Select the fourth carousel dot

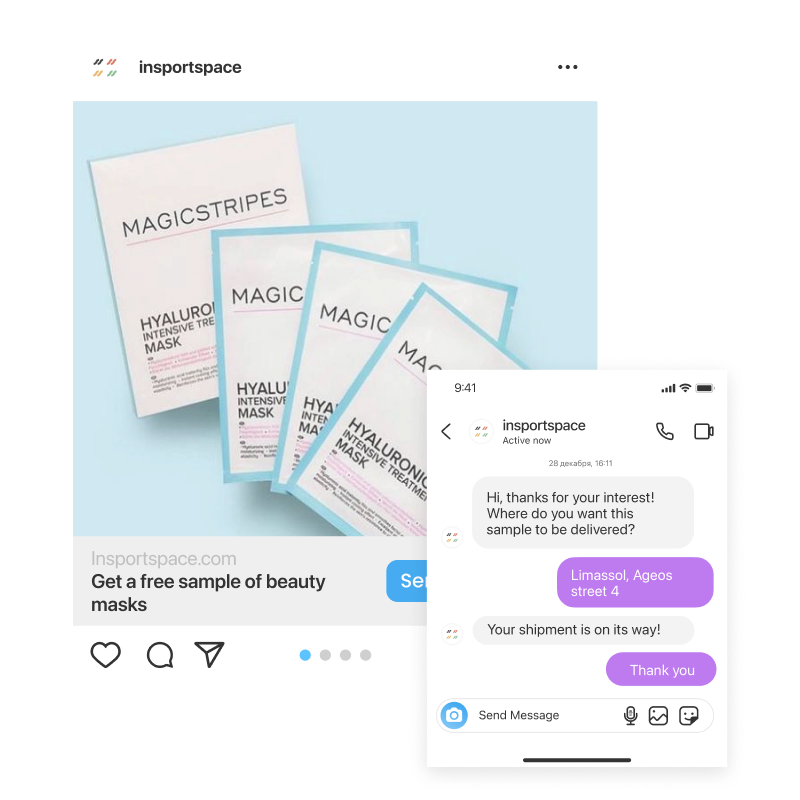click(x=365, y=655)
